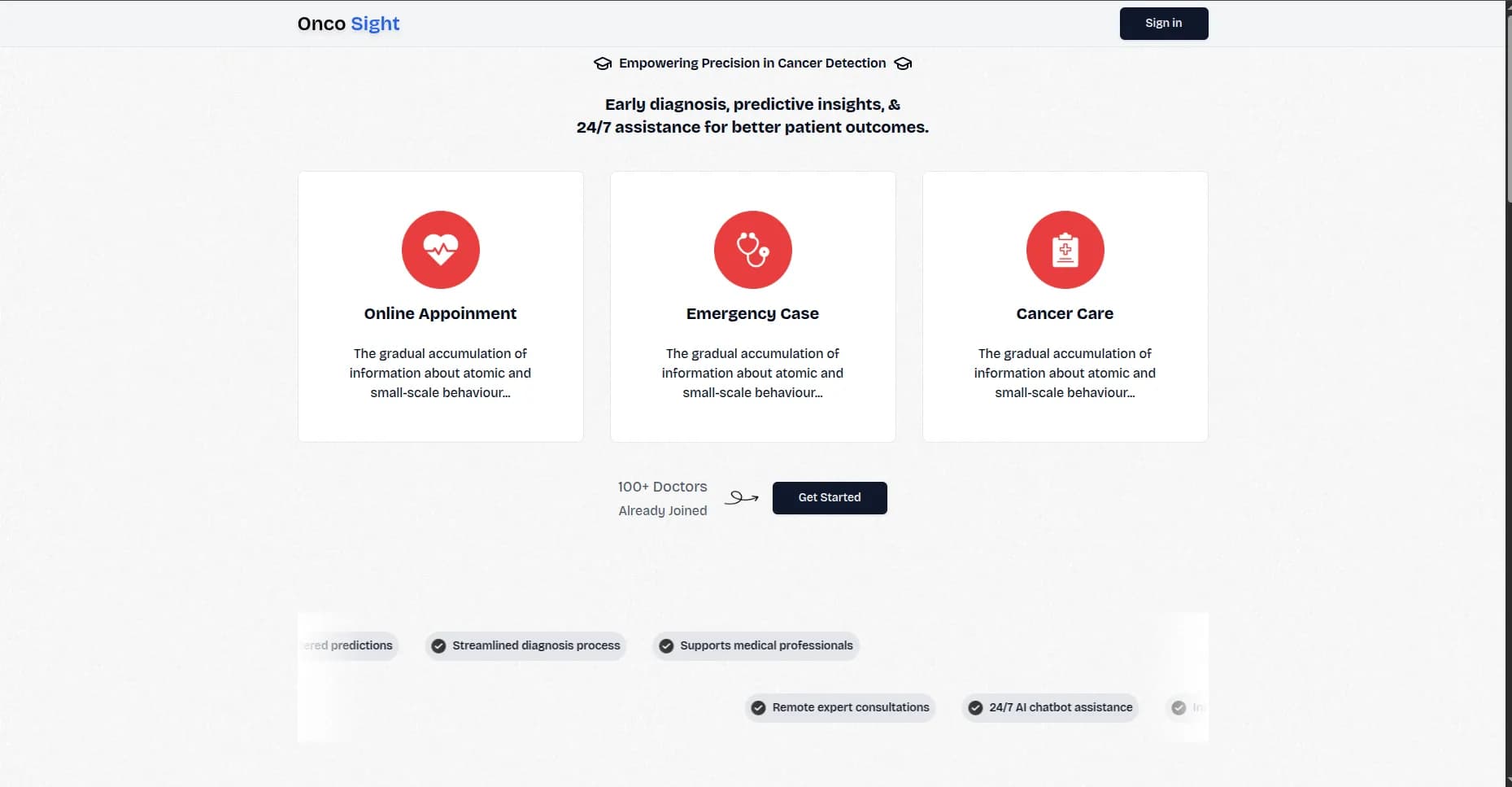
Task: Click the graduation cap left of the tagline
Action: (603, 63)
